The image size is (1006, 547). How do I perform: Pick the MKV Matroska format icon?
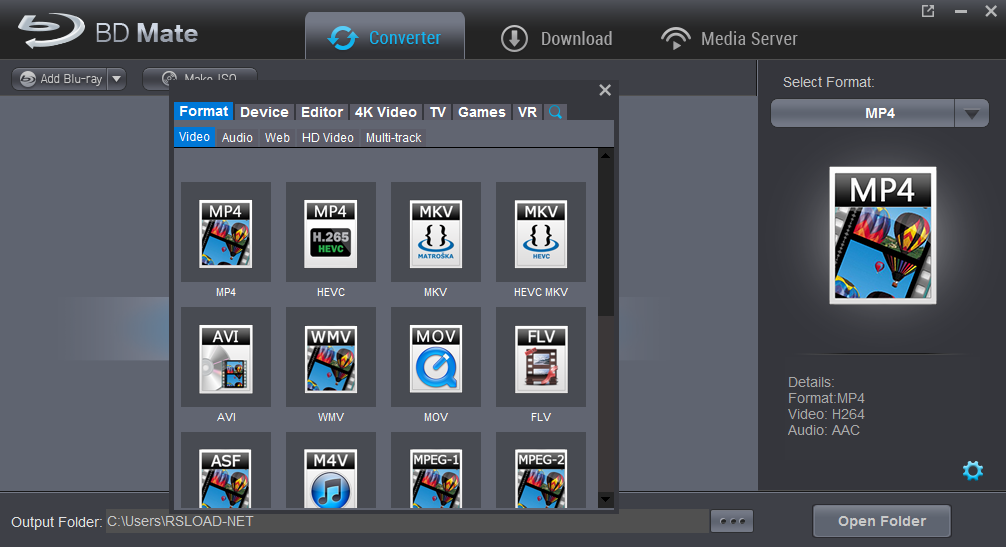click(436, 232)
